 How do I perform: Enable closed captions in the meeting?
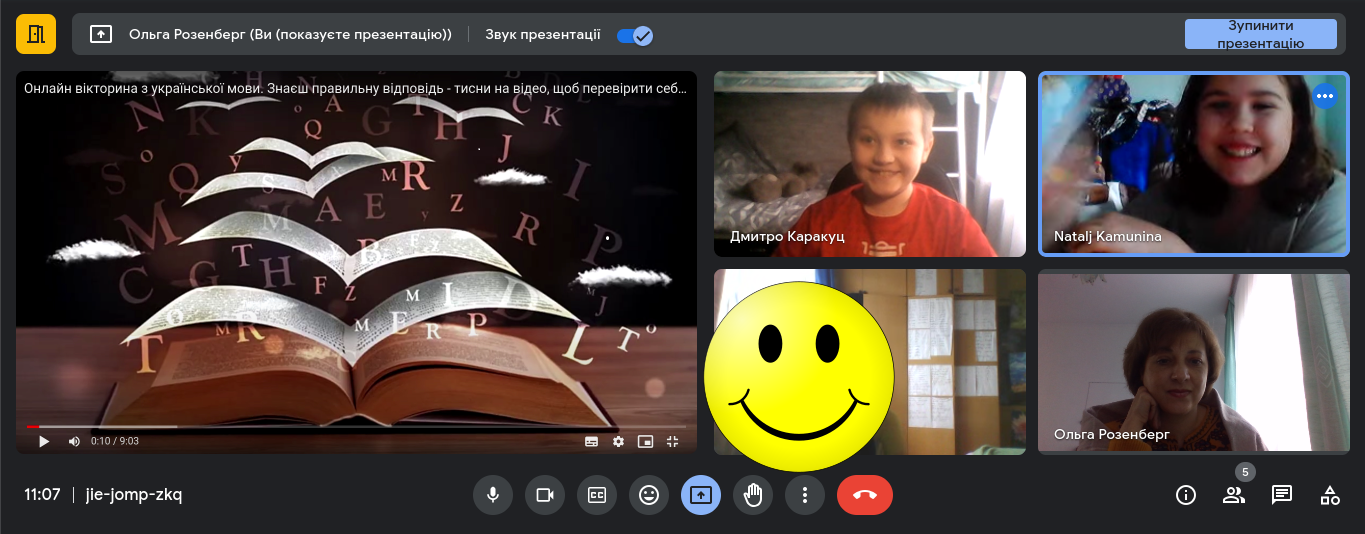[x=597, y=495]
